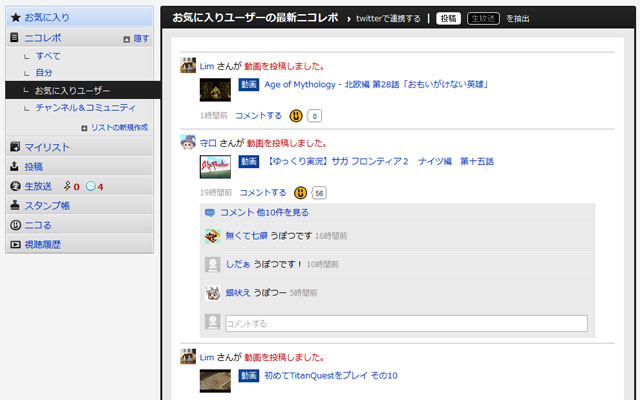
Task: Click 無くて七癖's commenter avatar
Action: pos(212,236)
